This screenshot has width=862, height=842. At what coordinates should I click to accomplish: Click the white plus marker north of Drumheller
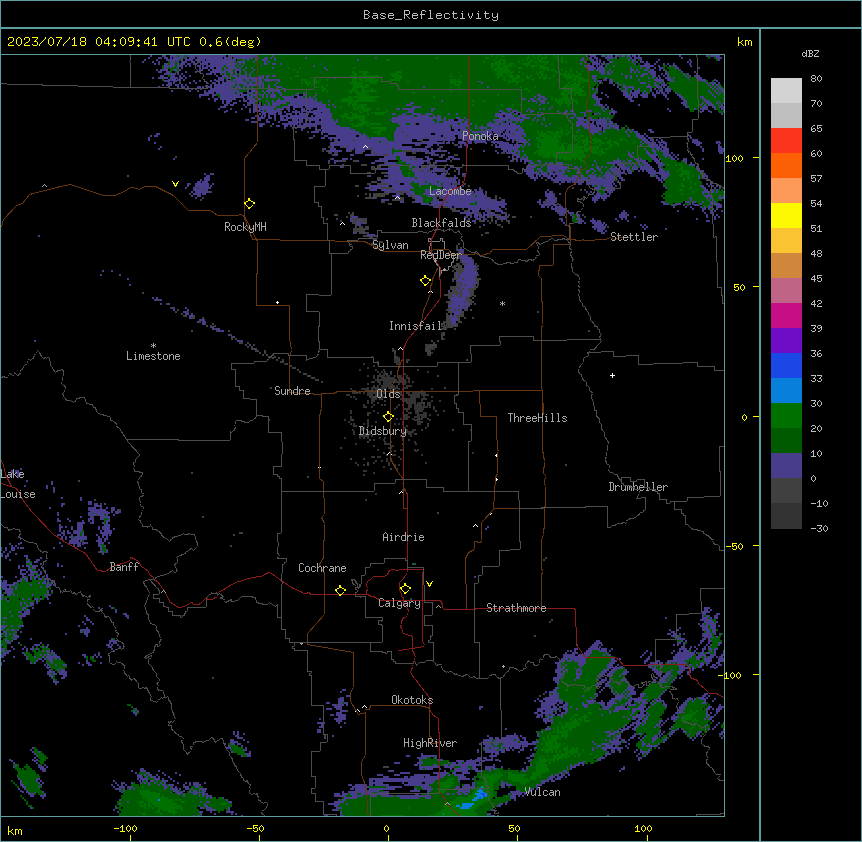[612, 375]
